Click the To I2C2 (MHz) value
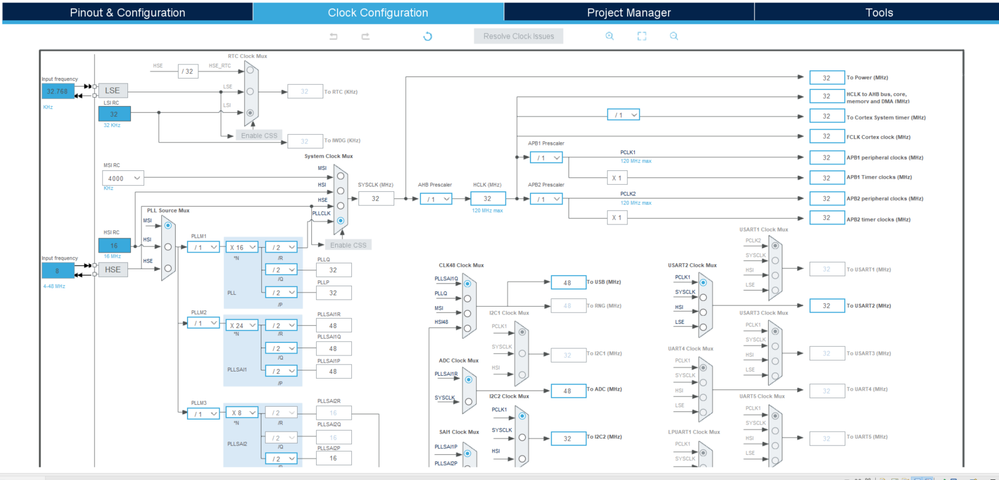 568,439
